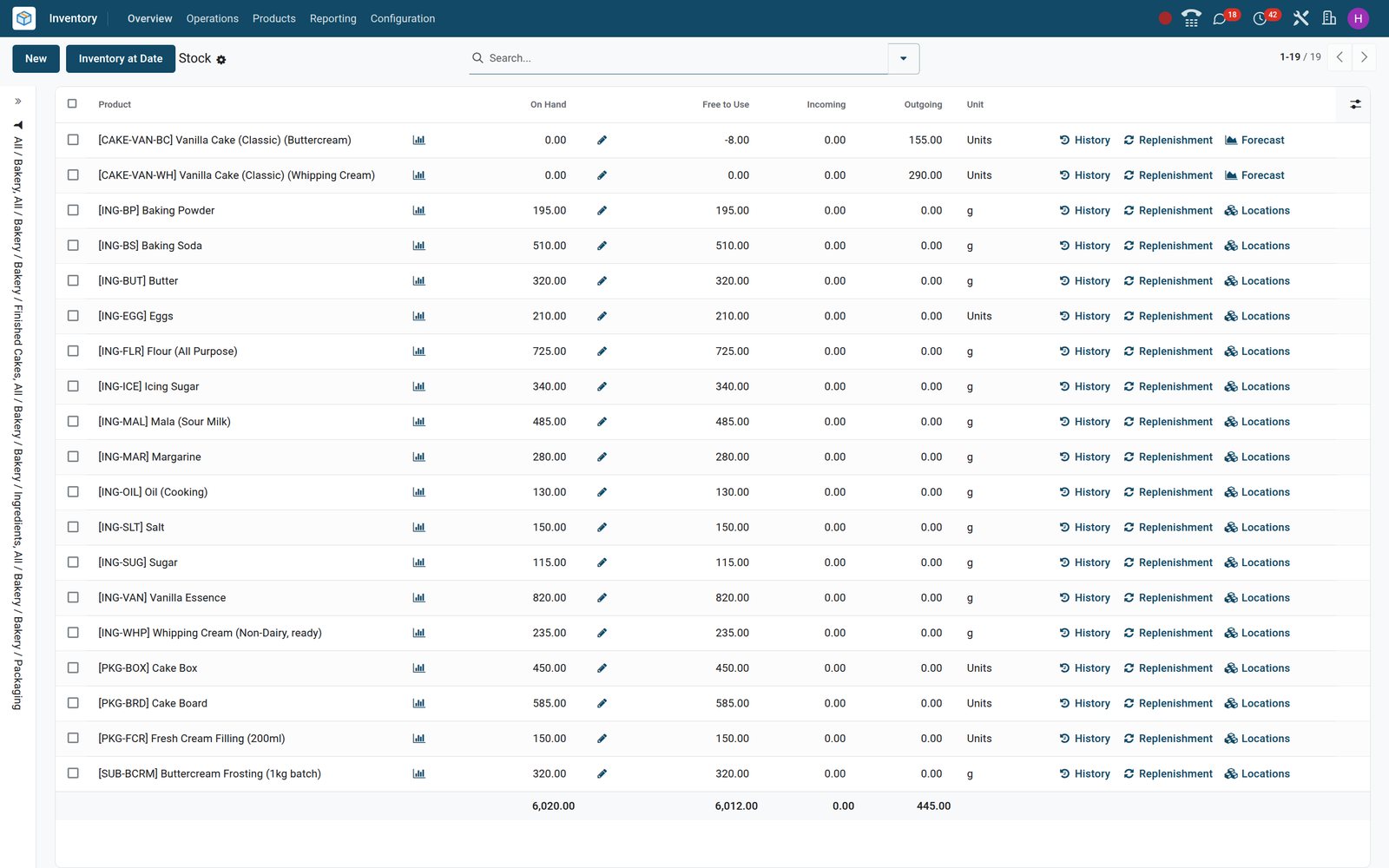The image size is (1389, 868).
Task: Sort by Product column header
Action: [115, 104]
